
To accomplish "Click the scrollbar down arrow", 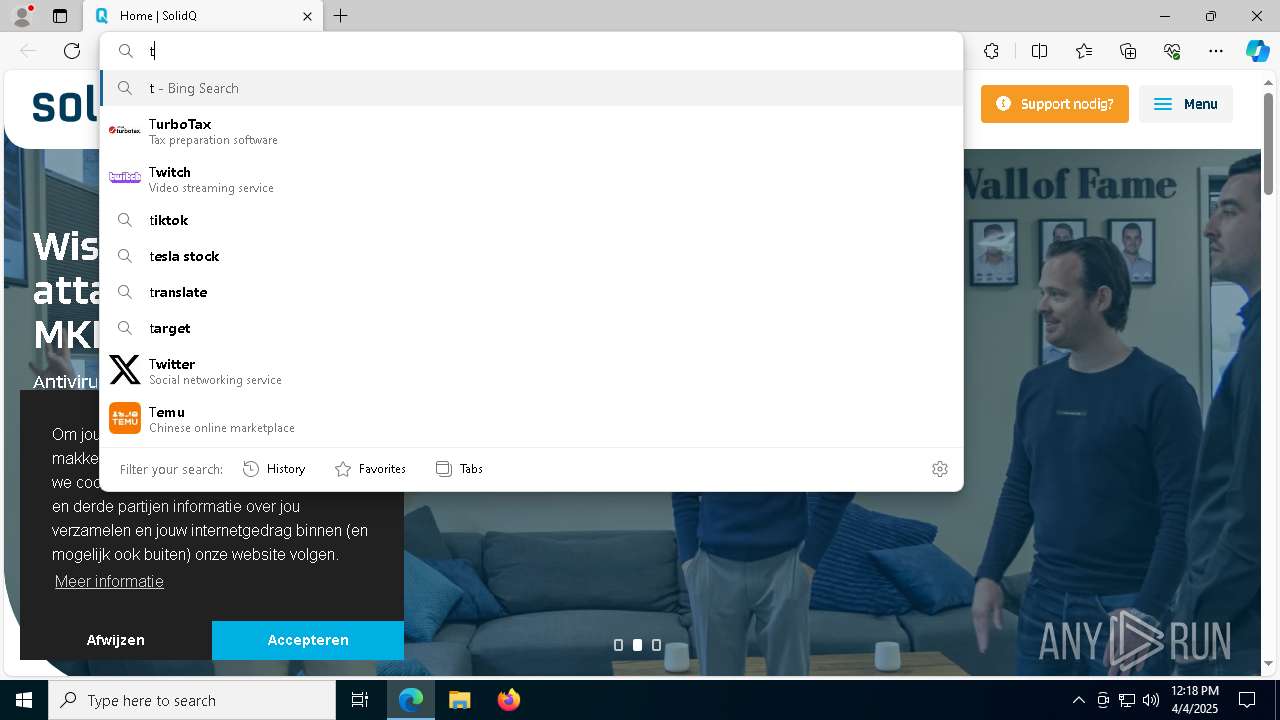I will (x=1269, y=663).
